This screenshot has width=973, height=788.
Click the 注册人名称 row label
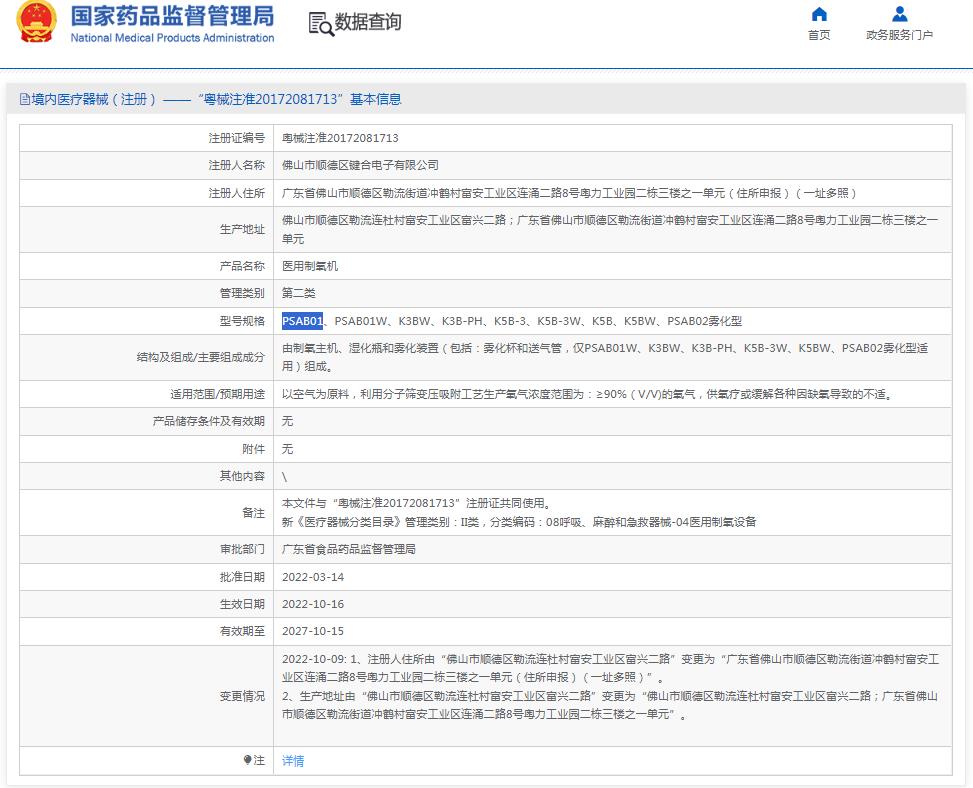(237, 165)
